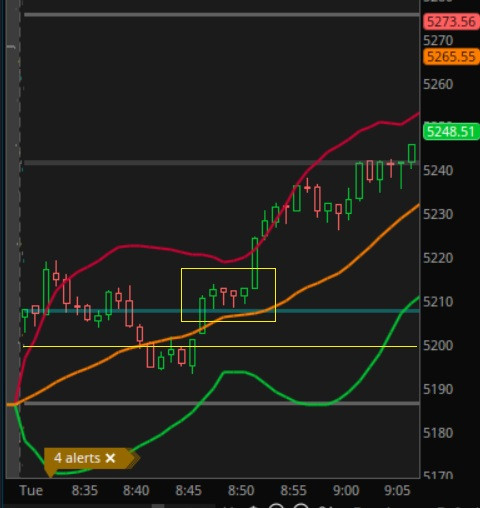This screenshot has width=480, height=508.
Task: Click the 8:50 time axis label
Action: [x=241, y=491]
